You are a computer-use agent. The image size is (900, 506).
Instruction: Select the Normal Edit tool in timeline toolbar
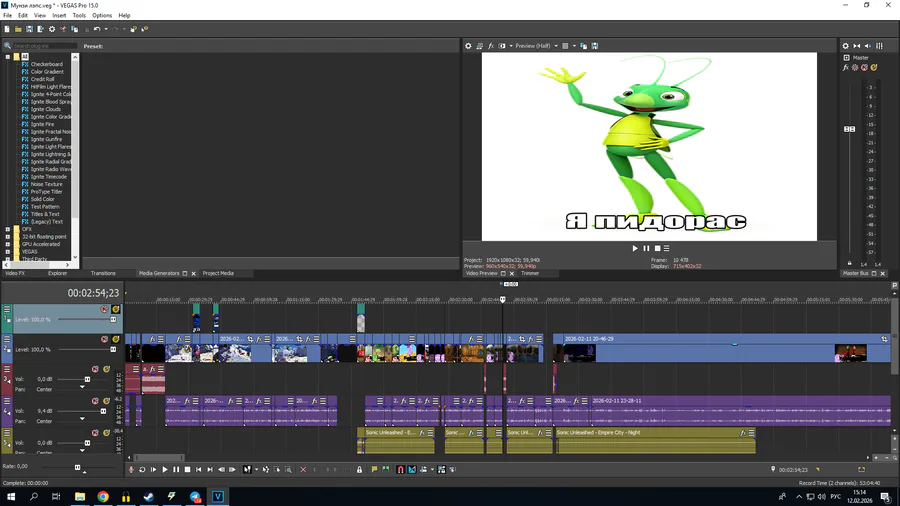(247, 469)
